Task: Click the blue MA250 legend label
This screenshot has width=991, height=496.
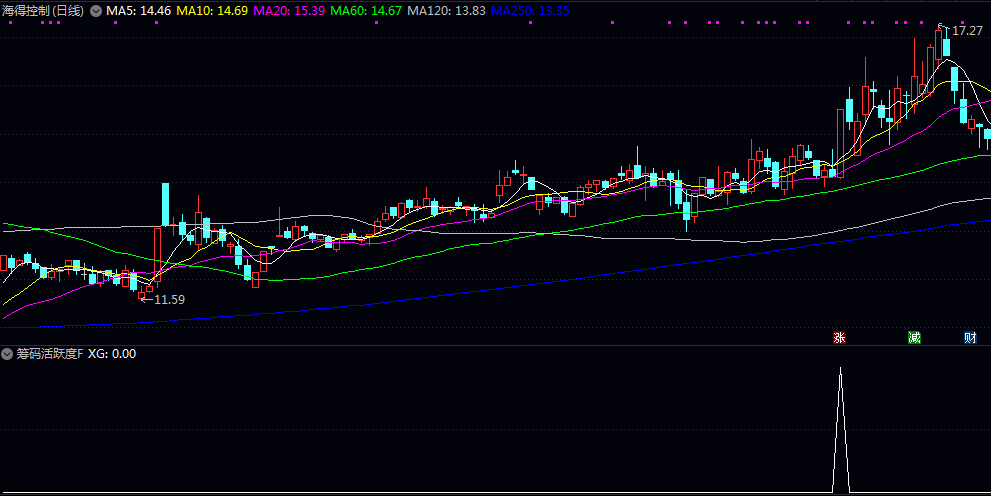Action: (x=530, y=10)
